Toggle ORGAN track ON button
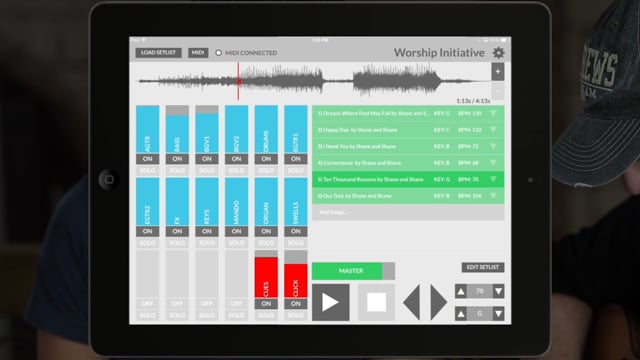Screen dimensions: 640x360 266,231
